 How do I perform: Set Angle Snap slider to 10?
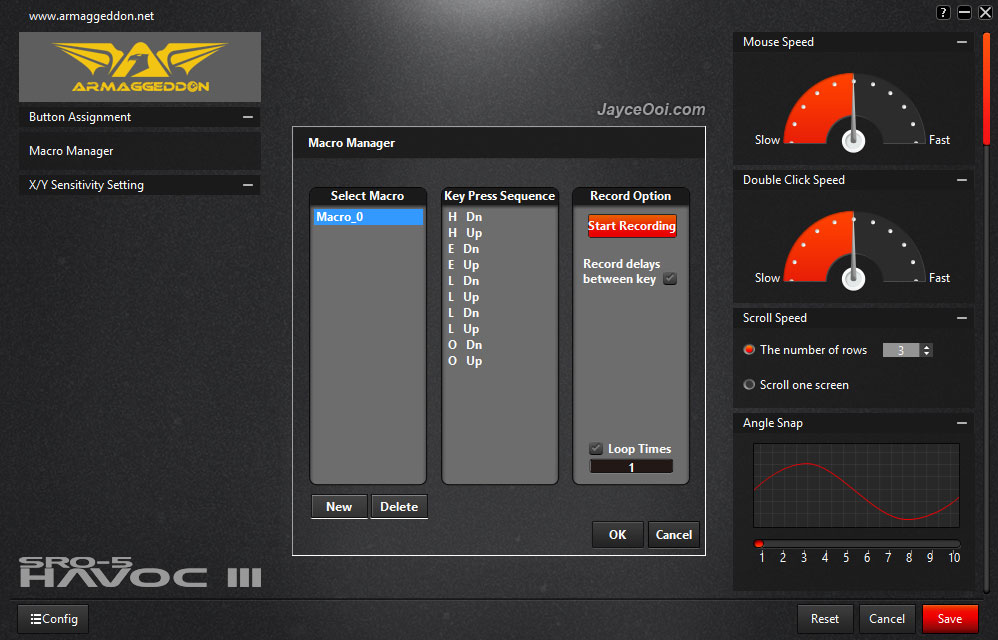click(x=954, y=544)
